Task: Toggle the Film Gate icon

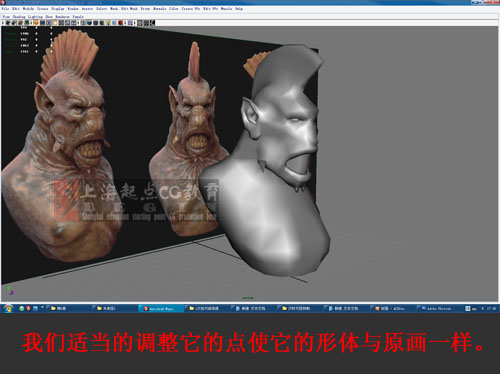Action: click(x=42, y=23)
